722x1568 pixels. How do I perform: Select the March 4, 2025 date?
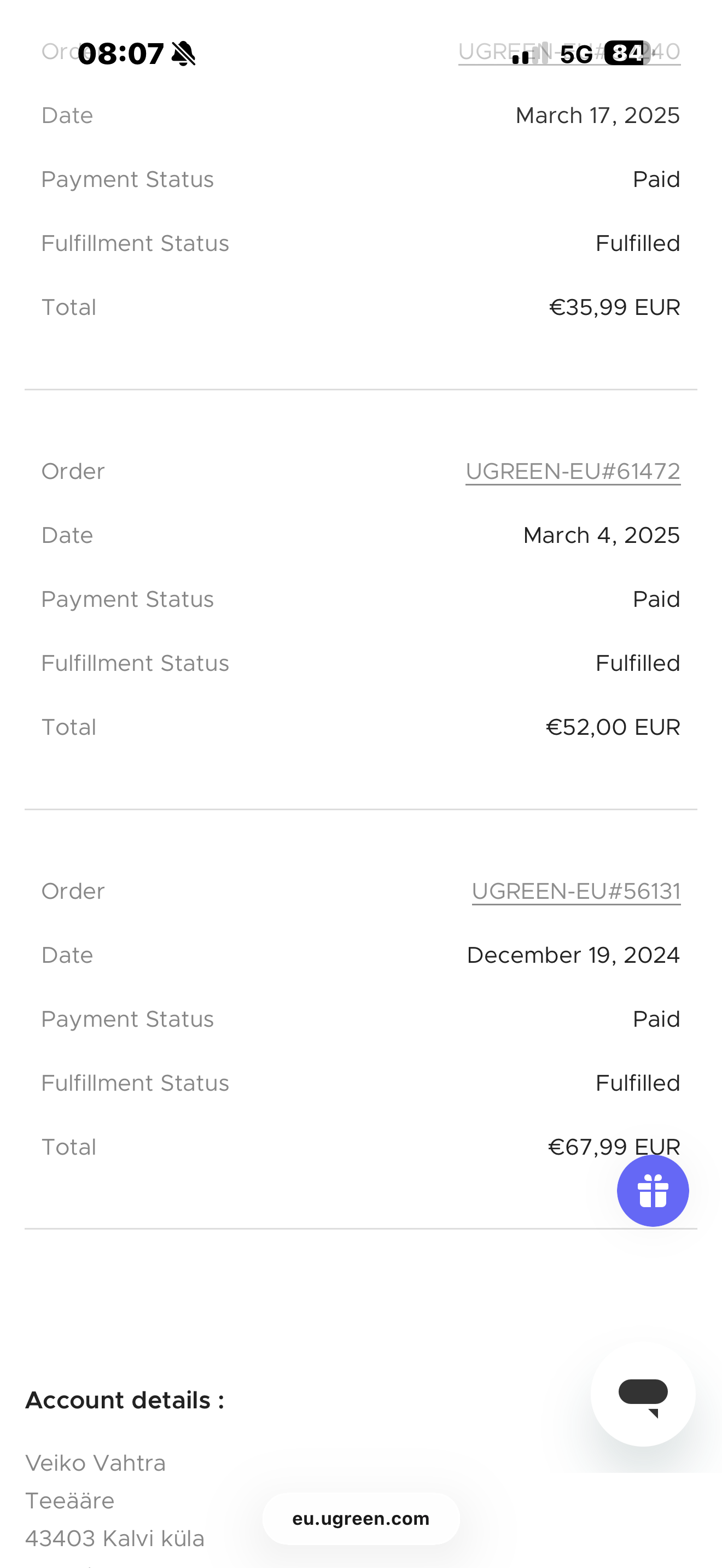point(601,536)
